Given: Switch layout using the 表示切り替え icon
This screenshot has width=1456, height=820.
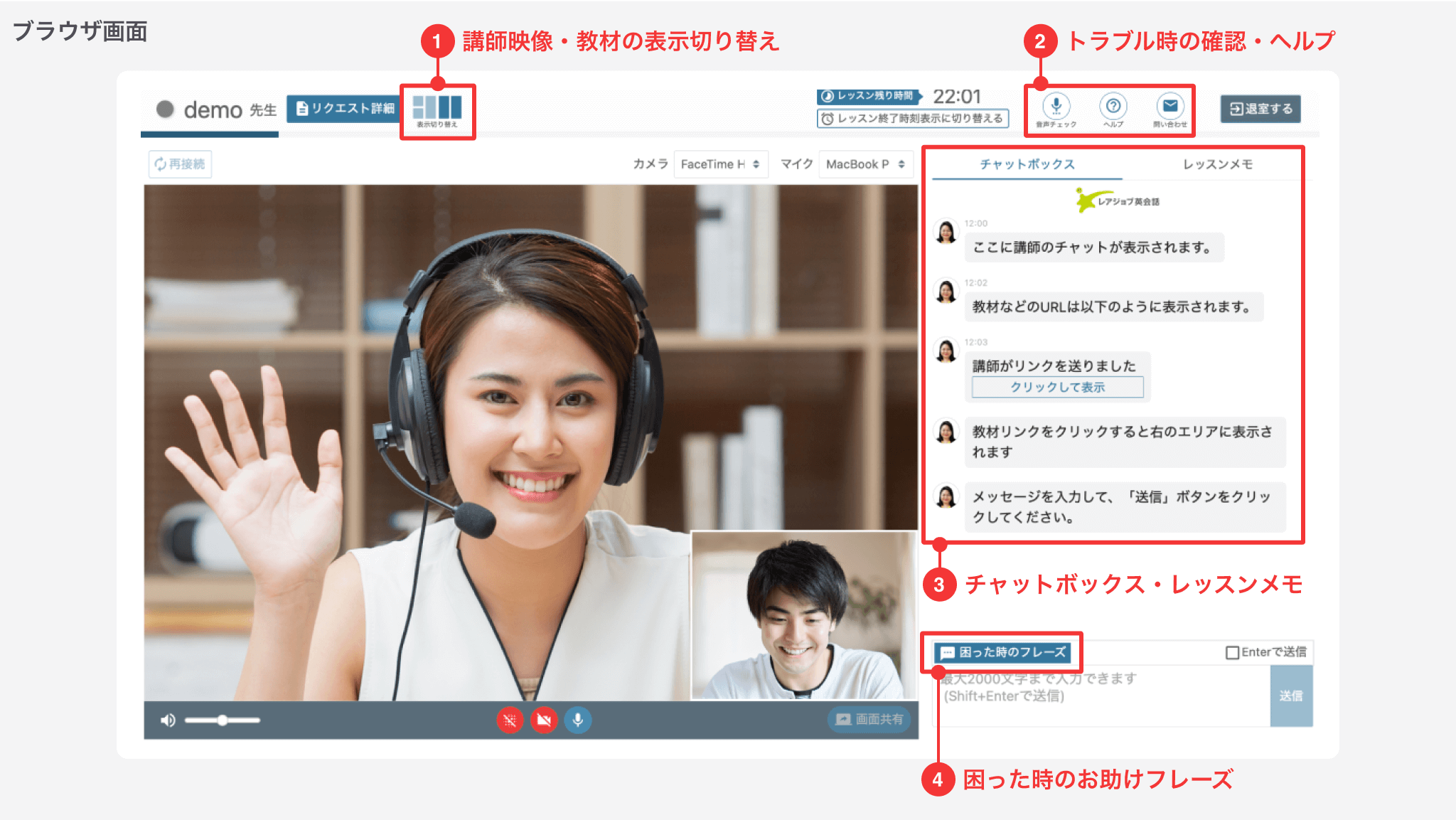Looking at the screenshot, I should 438,108.
